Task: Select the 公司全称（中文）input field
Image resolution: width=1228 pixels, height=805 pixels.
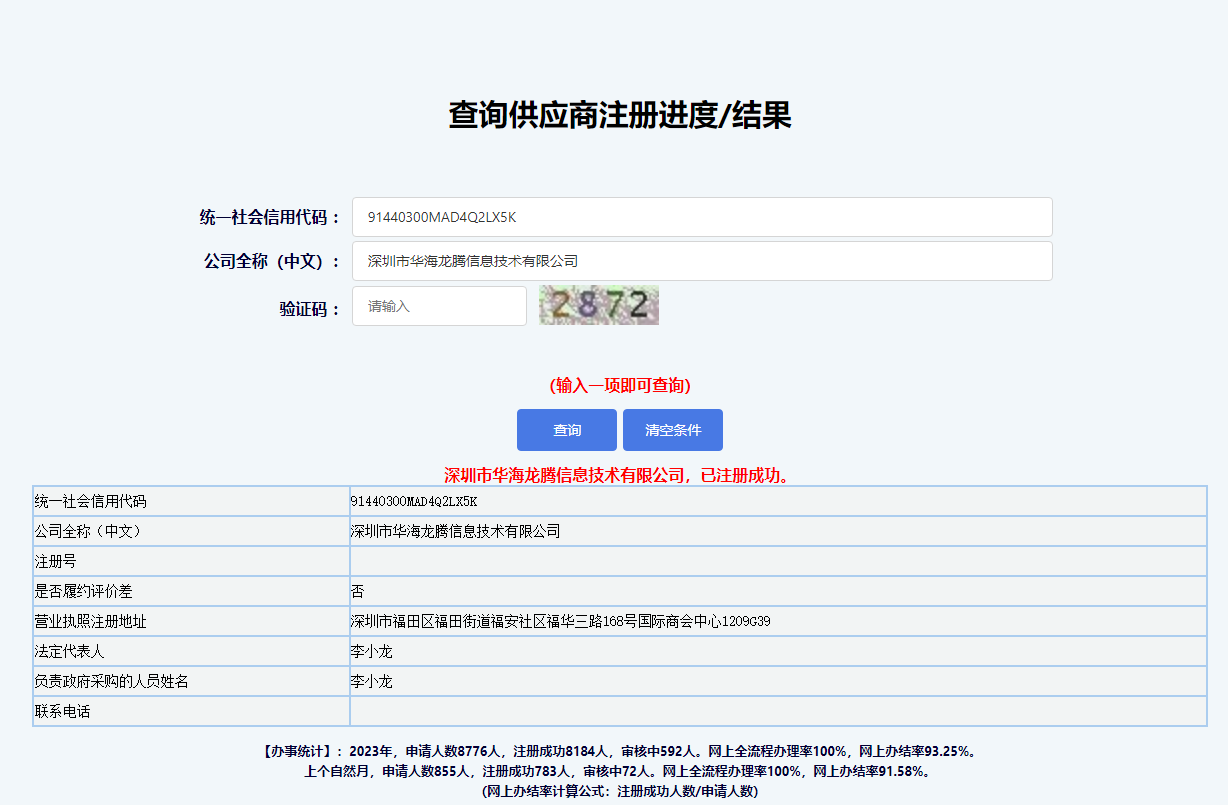Action: (x=700, y=261)
